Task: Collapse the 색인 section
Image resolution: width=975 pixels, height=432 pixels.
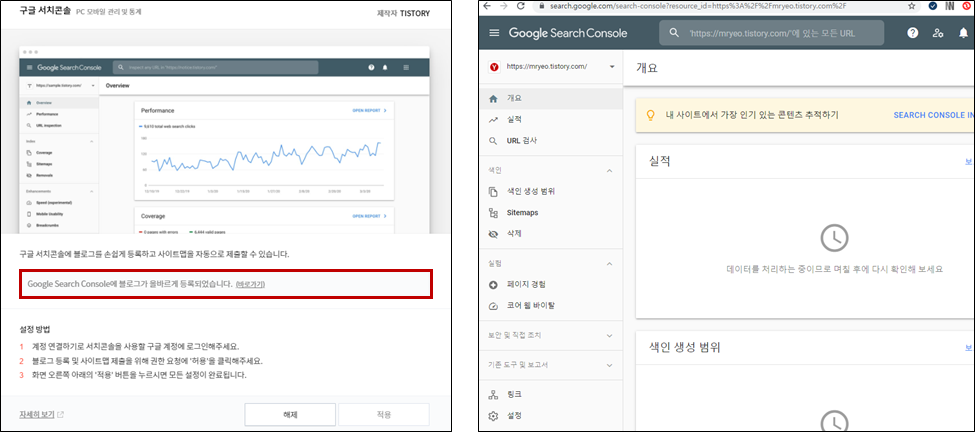Action: (x=609, y=170)
